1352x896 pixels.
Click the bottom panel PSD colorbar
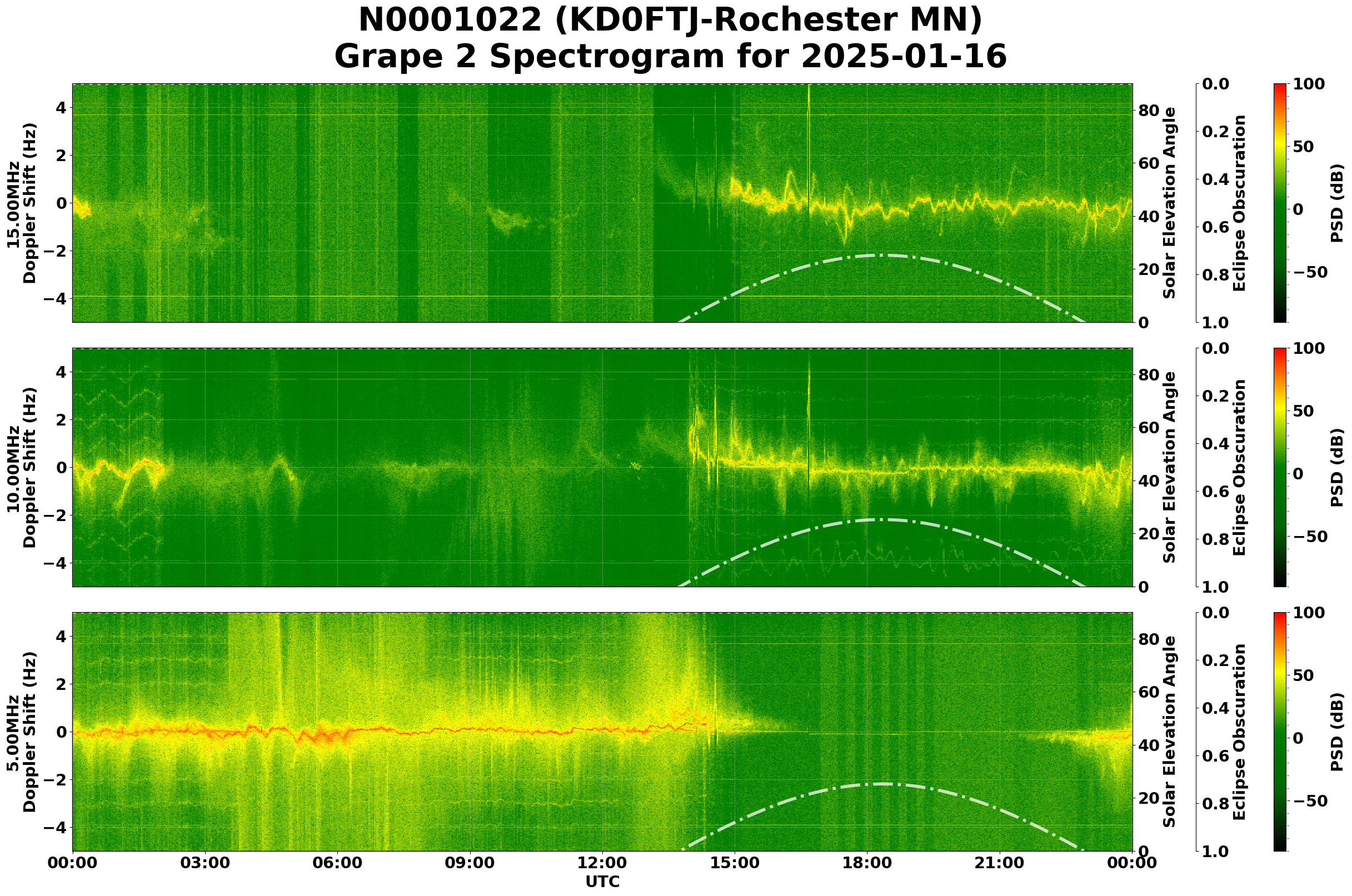1280,732
